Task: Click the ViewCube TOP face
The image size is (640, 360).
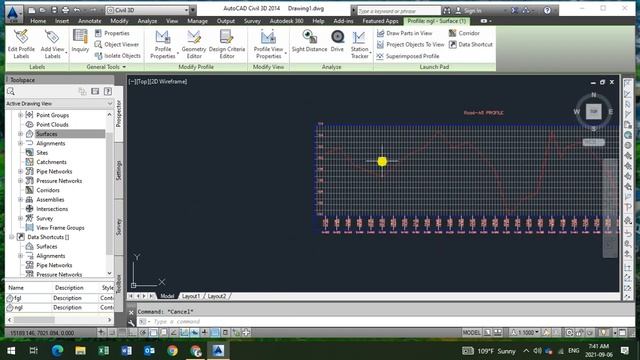Action: (x=593, y=111)
